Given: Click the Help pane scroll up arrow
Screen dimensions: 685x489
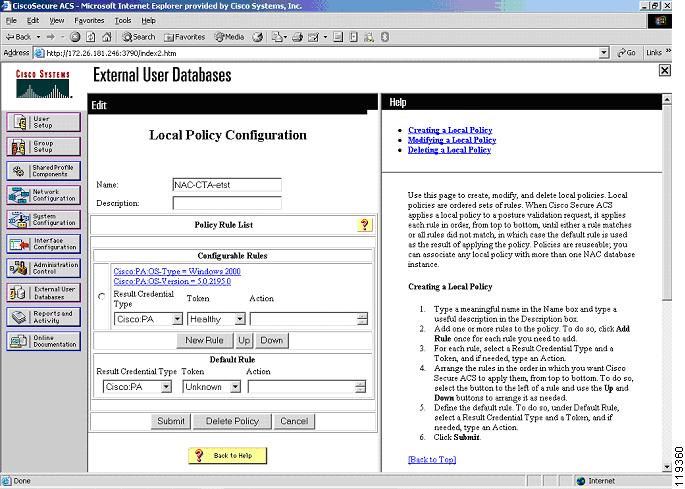Looking at the screenshot, I should [667, 100].
